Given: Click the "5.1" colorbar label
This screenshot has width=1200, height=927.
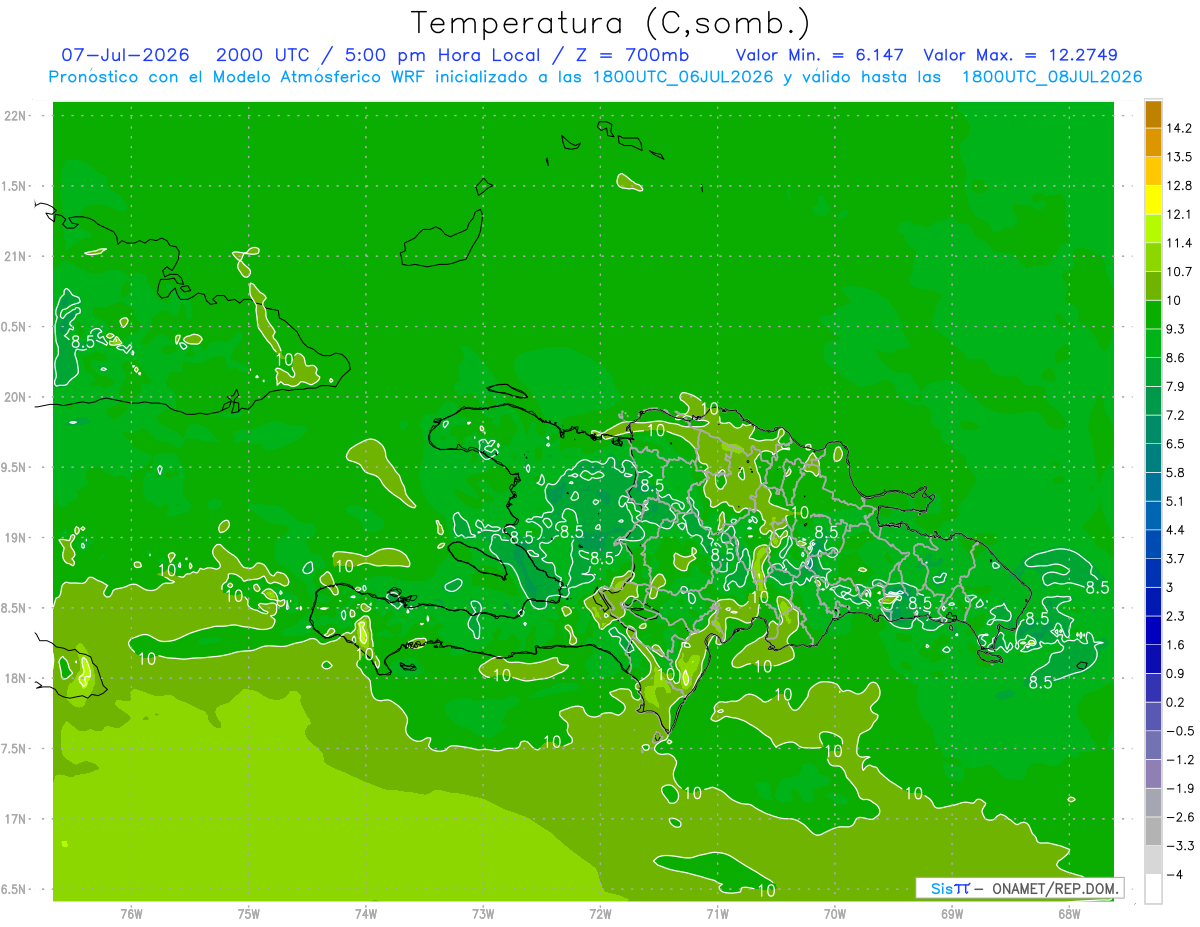Looking at the screenshot, I should click(1176, 501).
